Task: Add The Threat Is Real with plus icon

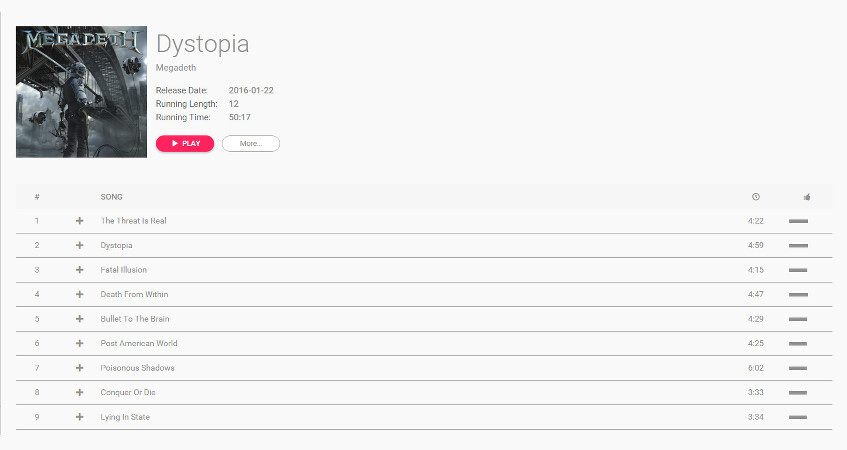Action: tap(79, 221)
